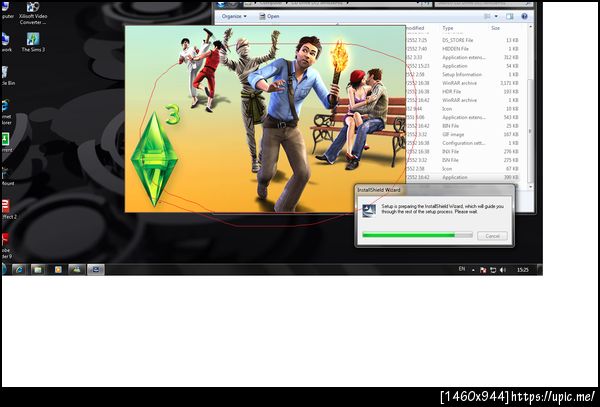Cancel the InstallShield Wizard setup
Image resolution: width=600 pixels, height=407 pixels.
point(492,236)
